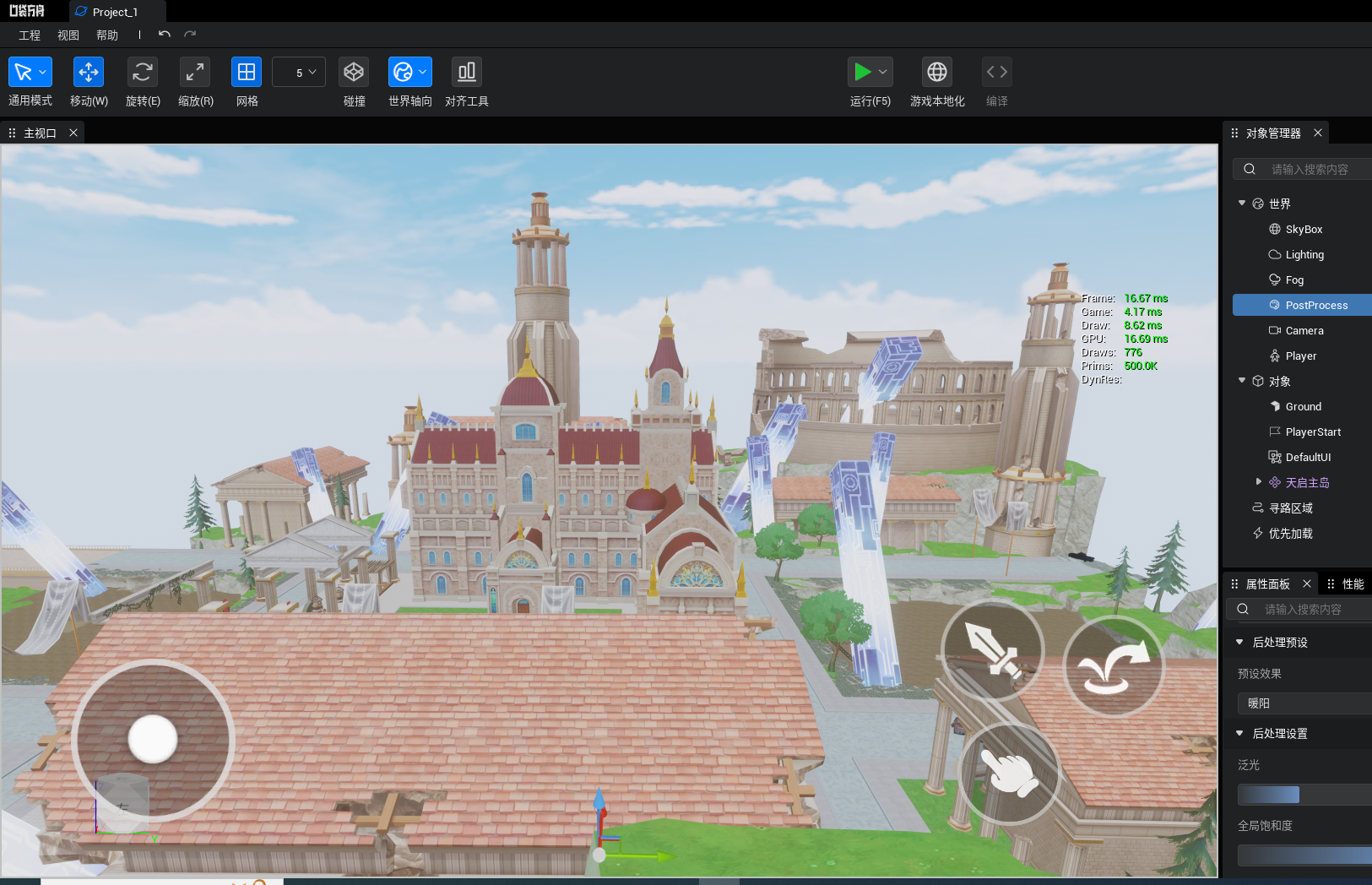Focus the property panel search field
This screenshot has width=1372, height=885.
click(x=1299, y=609)
